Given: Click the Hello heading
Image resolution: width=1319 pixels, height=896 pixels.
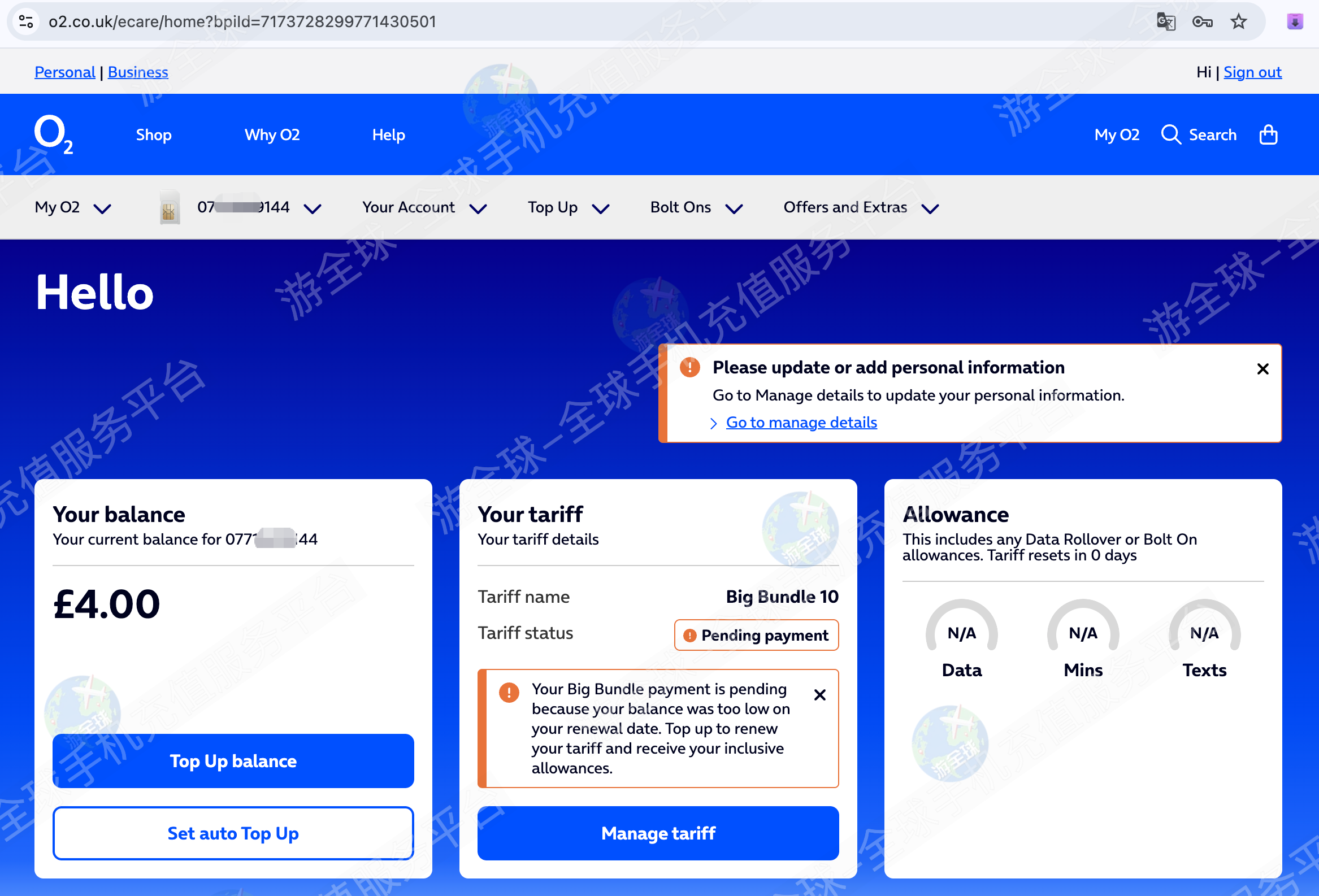Looking at the screenshot, I should [95, 292].
